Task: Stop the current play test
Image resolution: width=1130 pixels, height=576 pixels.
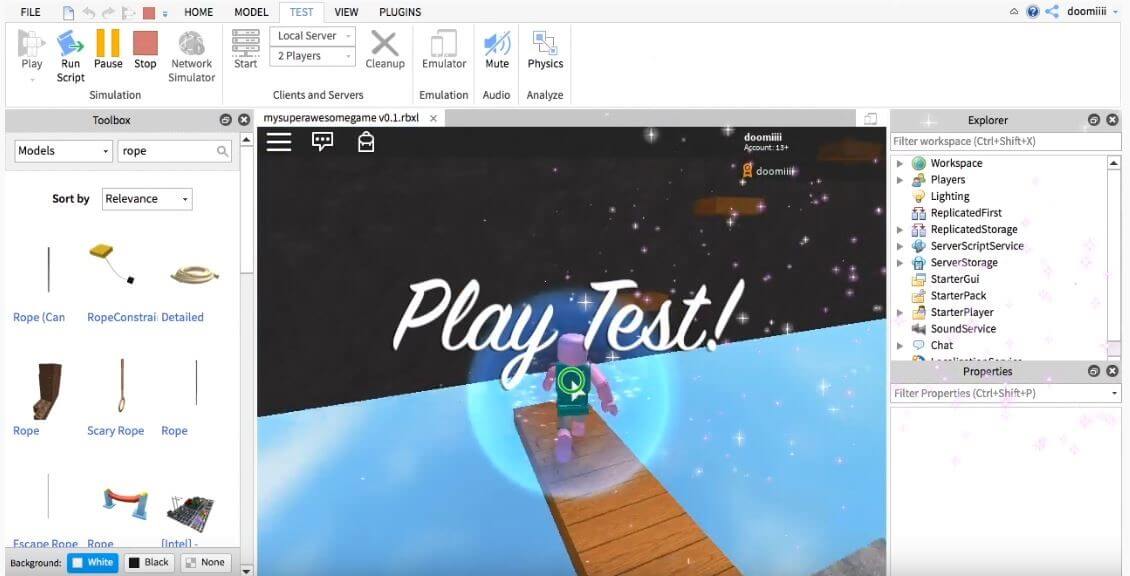Action: [x=145, y=50]
